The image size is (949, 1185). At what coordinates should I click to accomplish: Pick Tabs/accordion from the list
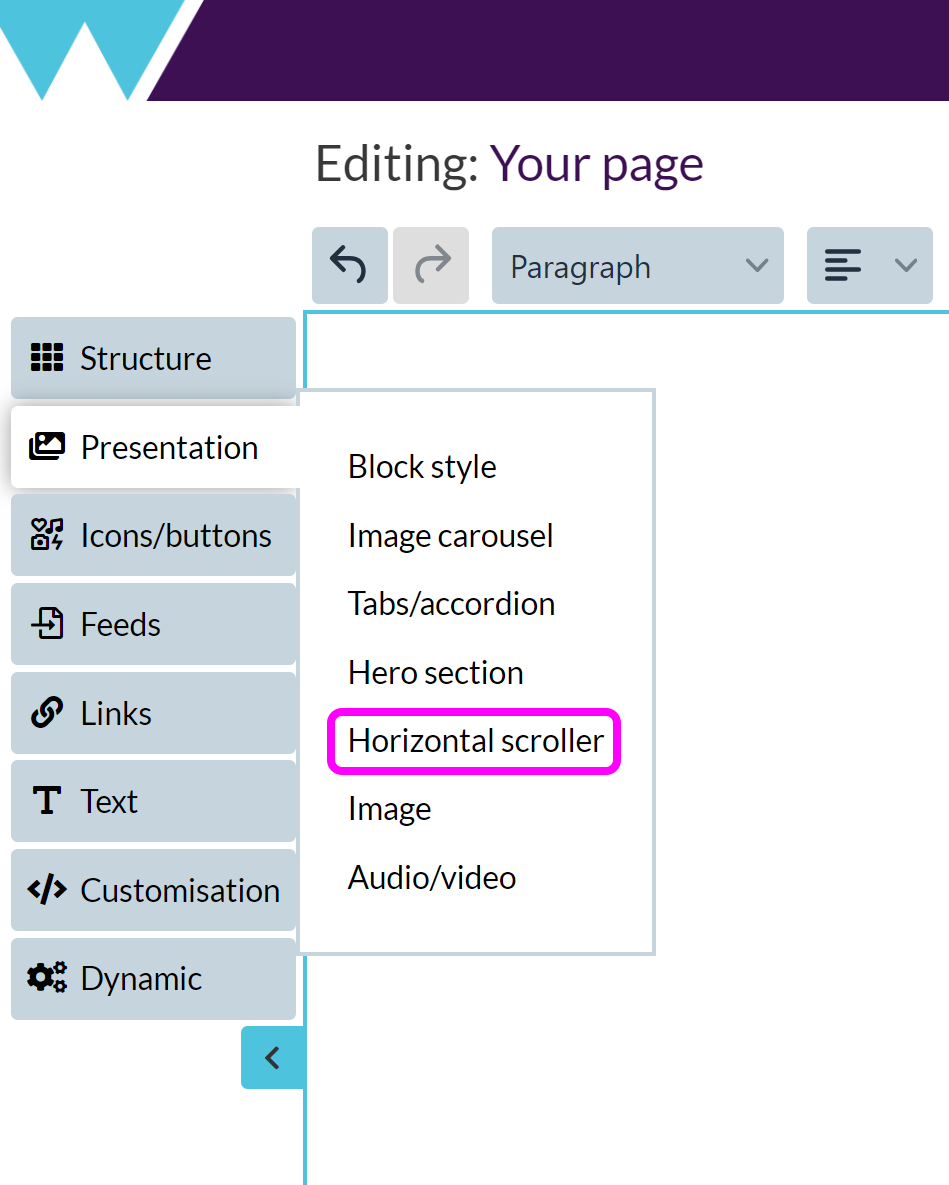(451, 604)
